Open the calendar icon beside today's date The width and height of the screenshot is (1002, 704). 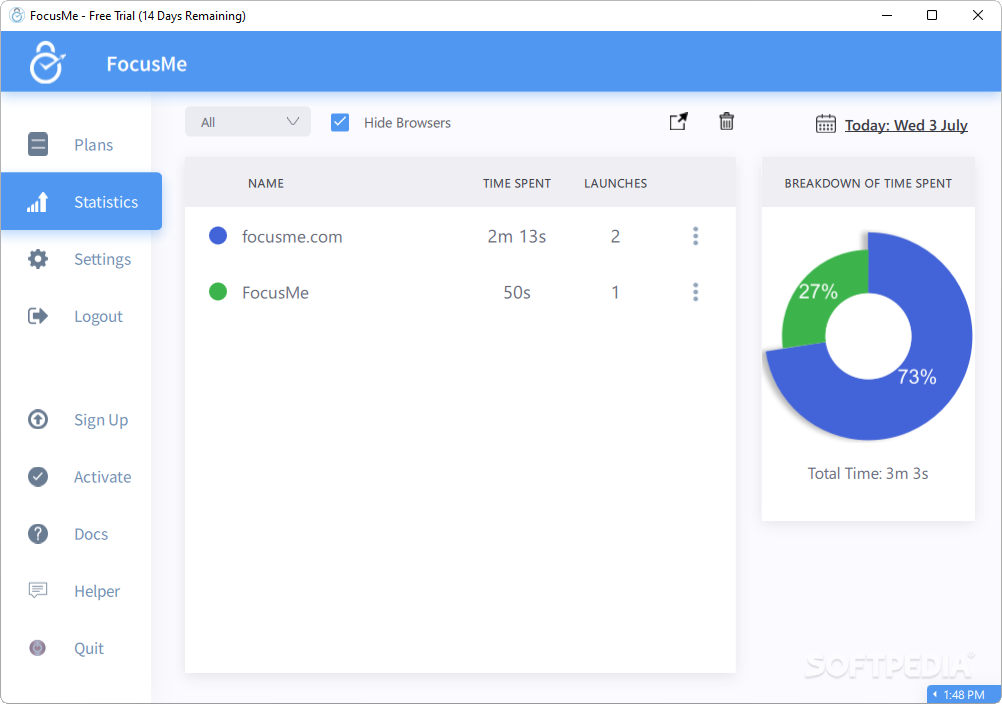(x=826, y=124)
